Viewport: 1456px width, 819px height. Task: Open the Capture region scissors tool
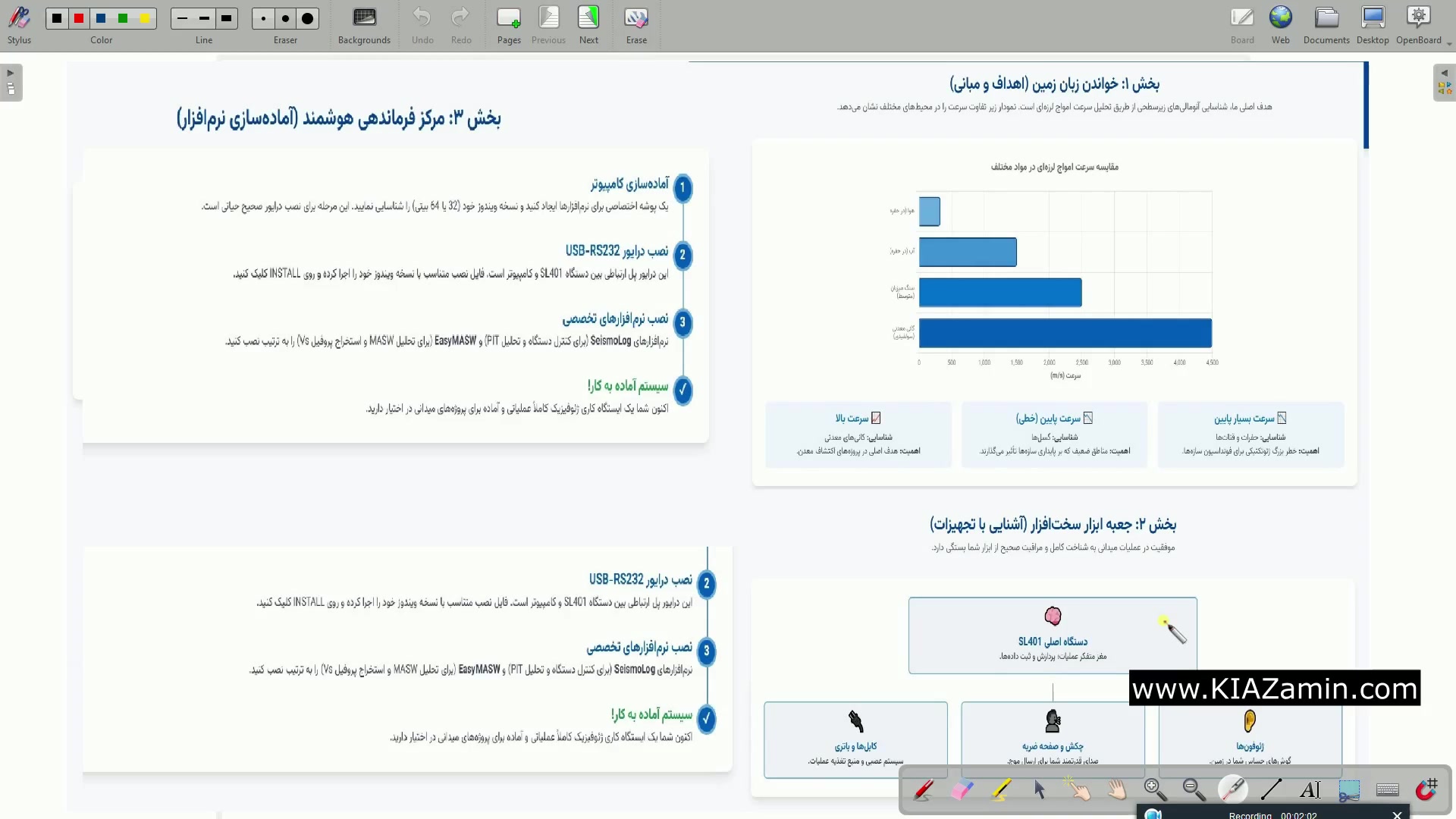tap(1349, 790)
